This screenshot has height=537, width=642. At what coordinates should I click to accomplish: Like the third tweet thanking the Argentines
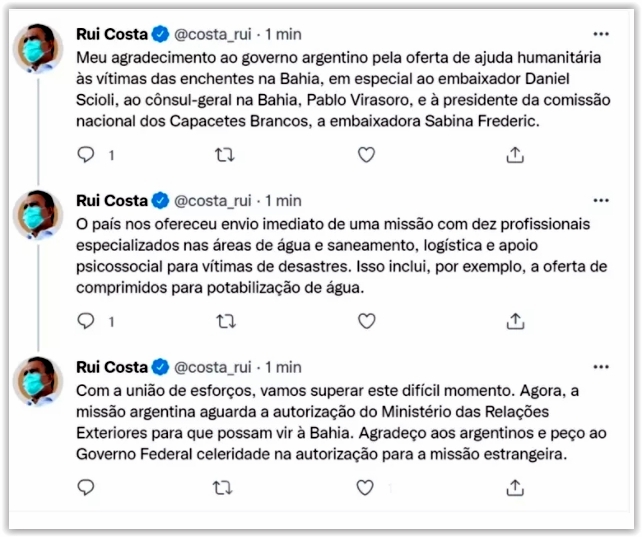366,487
